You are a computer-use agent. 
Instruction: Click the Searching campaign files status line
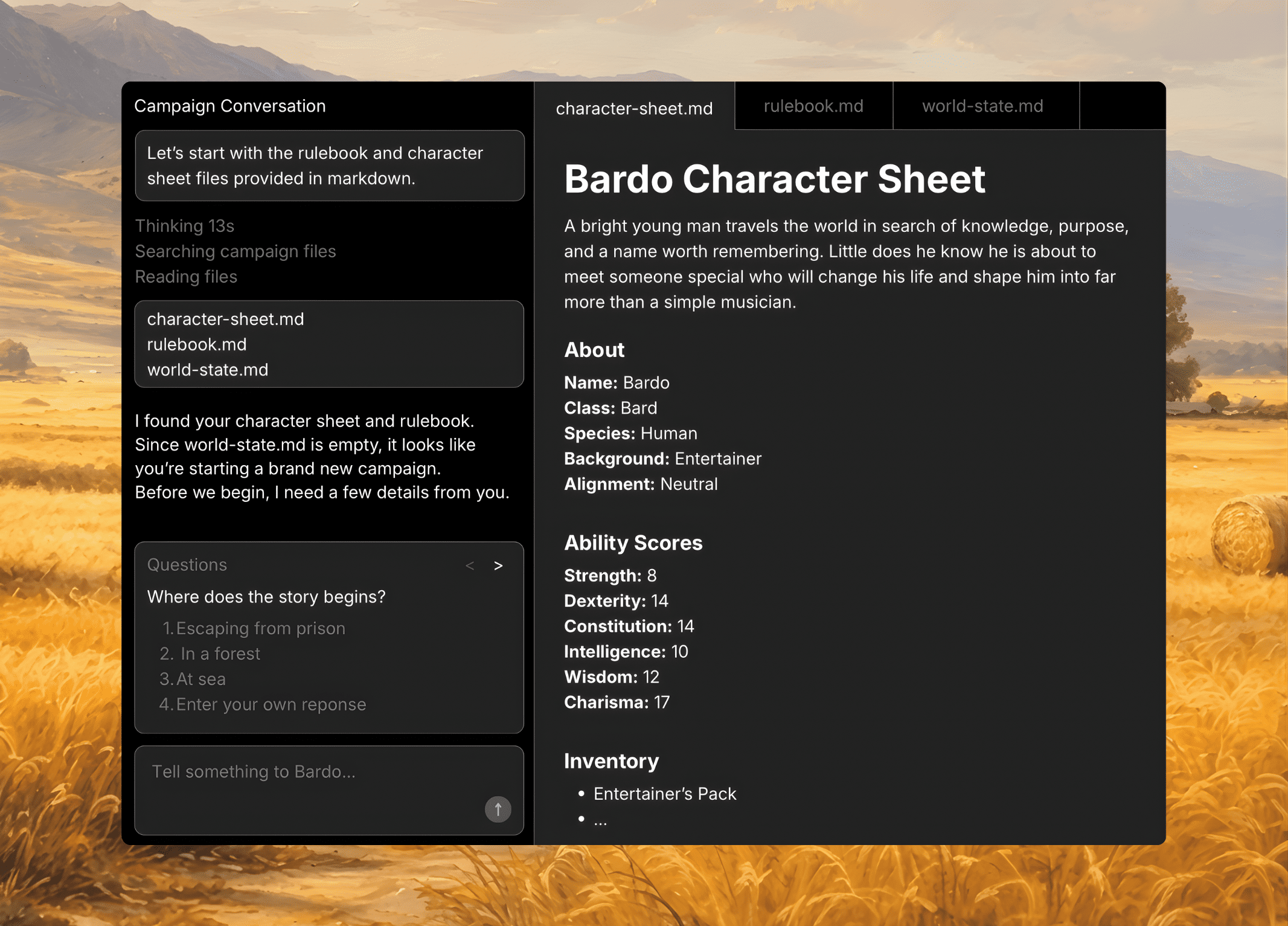235,251
